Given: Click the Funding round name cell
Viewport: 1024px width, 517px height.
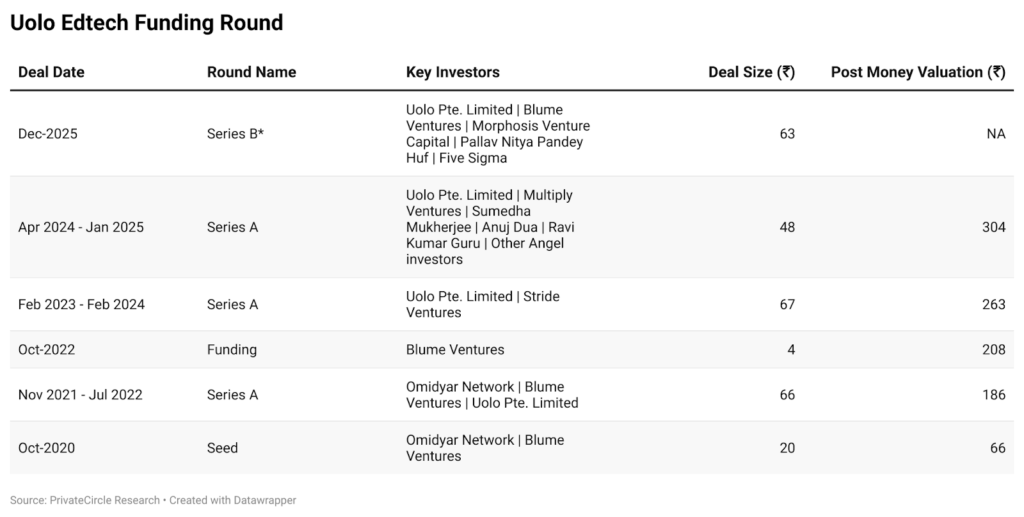Looking at the screenshot, I should tap(232, 350).
